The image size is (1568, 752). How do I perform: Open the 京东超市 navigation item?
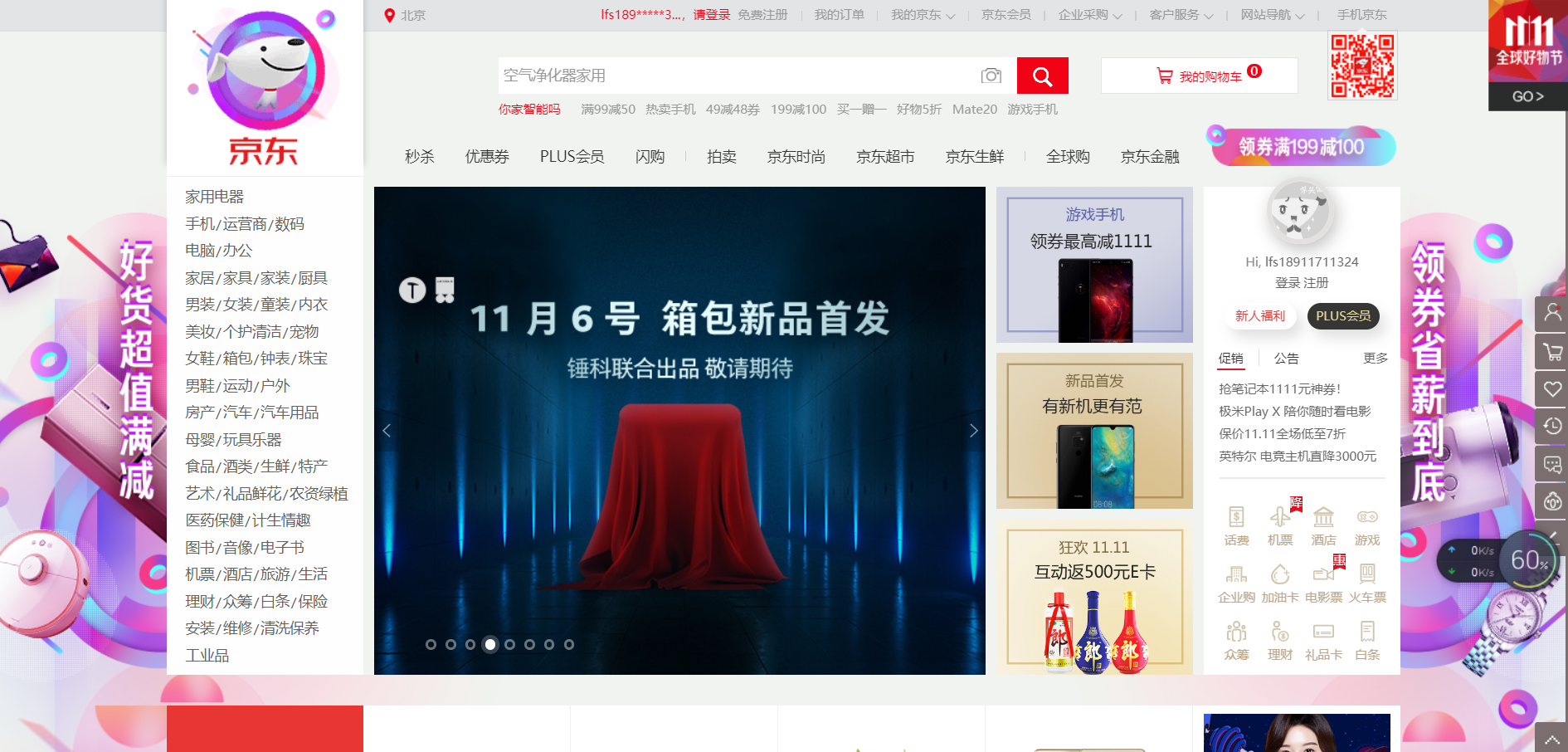tap(885, 157)
